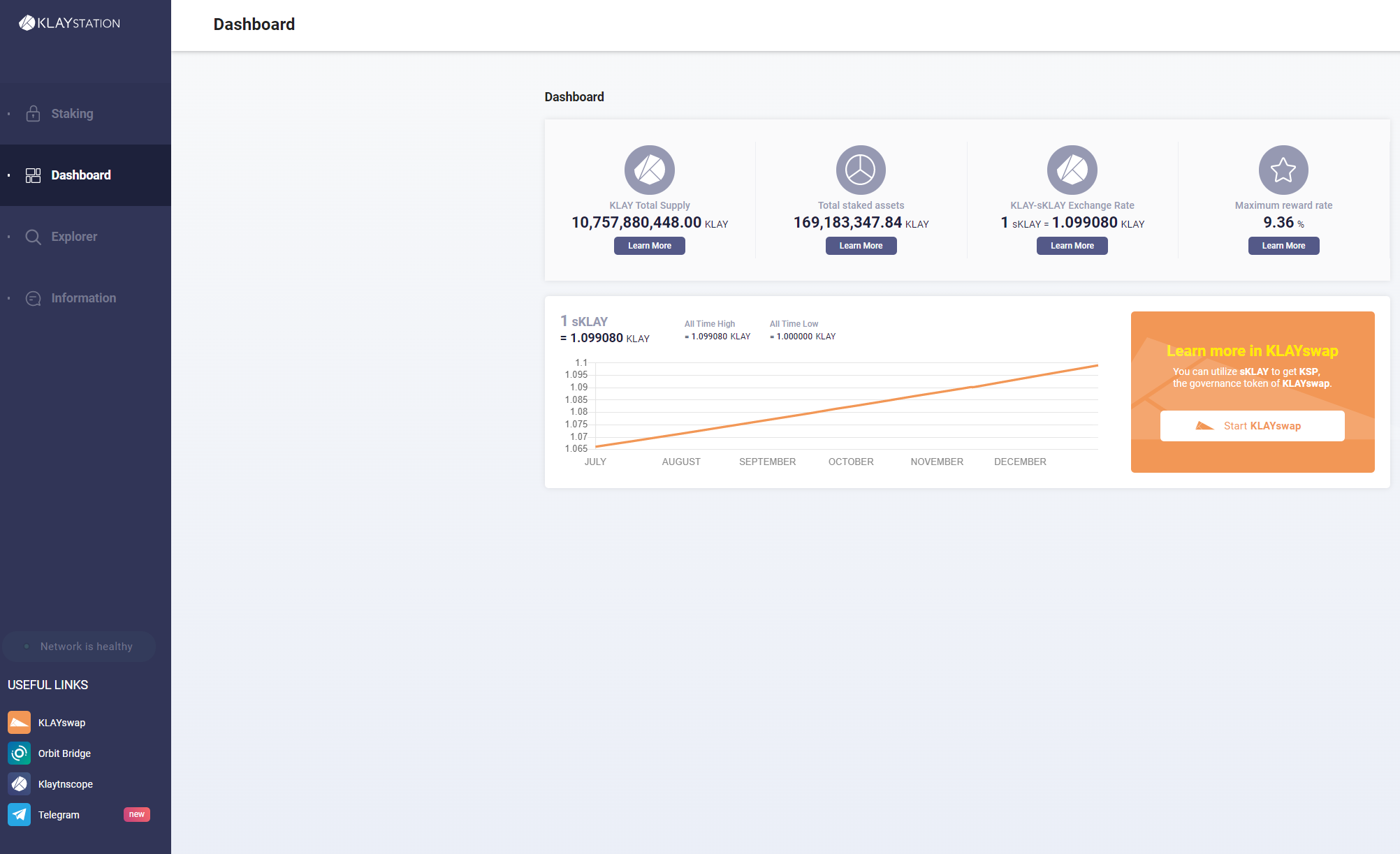Image resolution: width=1400 pixels, height=854 pixels.
Task: Click the 169,183,347.84 KLAY staked value
Action: coord(861,223)
